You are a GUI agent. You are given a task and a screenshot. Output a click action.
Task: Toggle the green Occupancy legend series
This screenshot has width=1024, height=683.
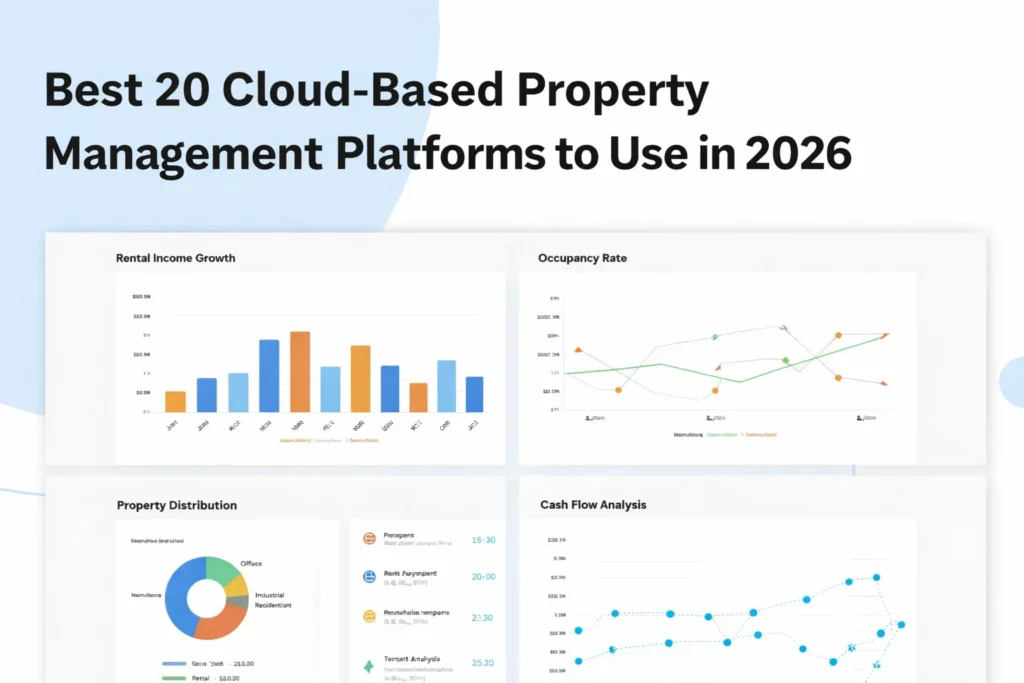coord(721,434)
